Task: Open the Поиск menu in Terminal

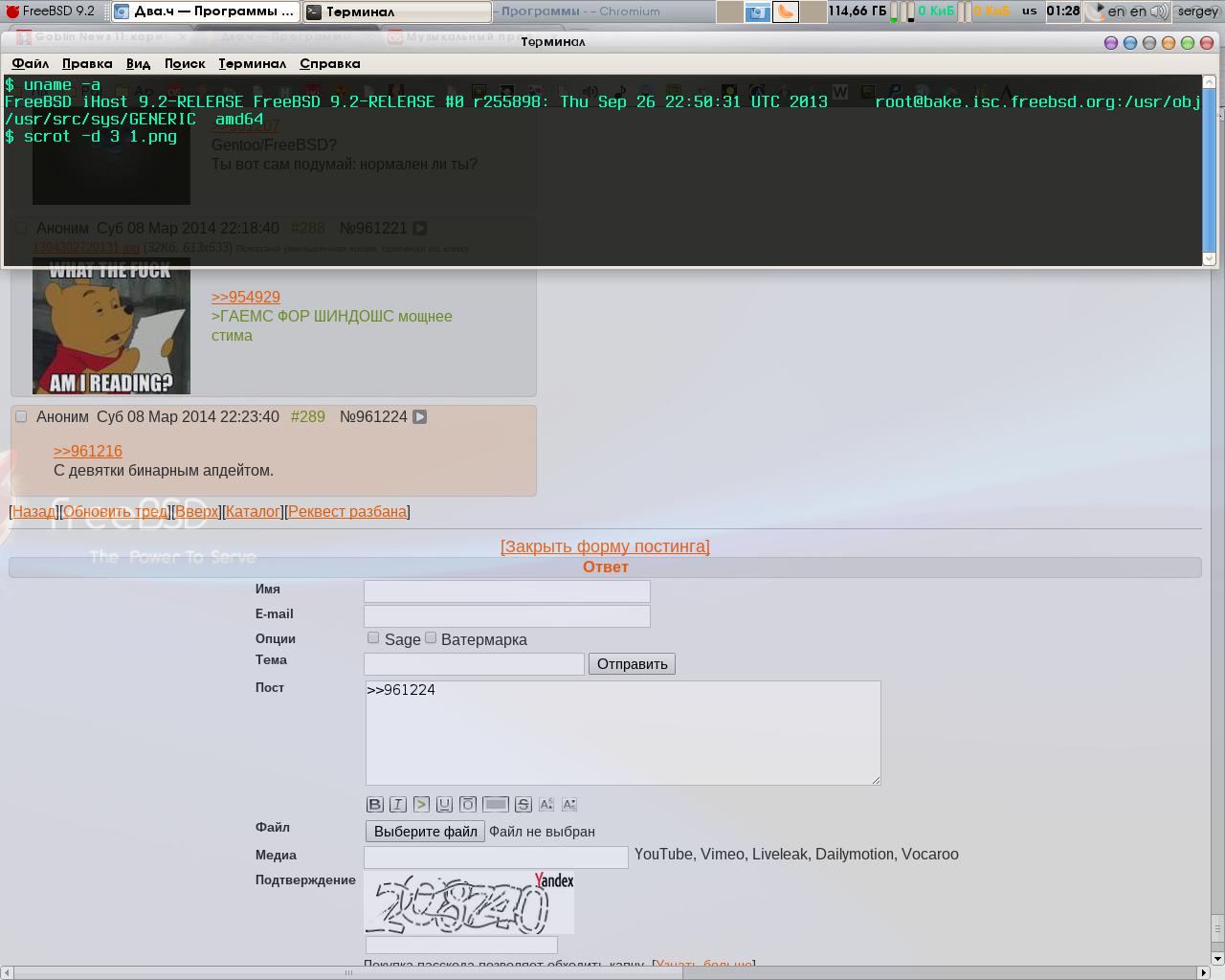Action: 185,64
